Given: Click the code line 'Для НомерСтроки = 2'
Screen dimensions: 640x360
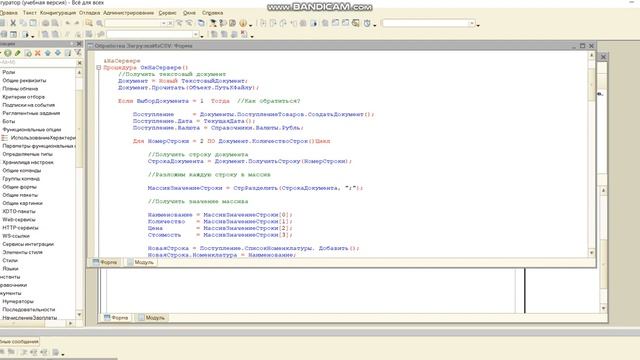Looking at the screenshot, I should tap(231, 141).
